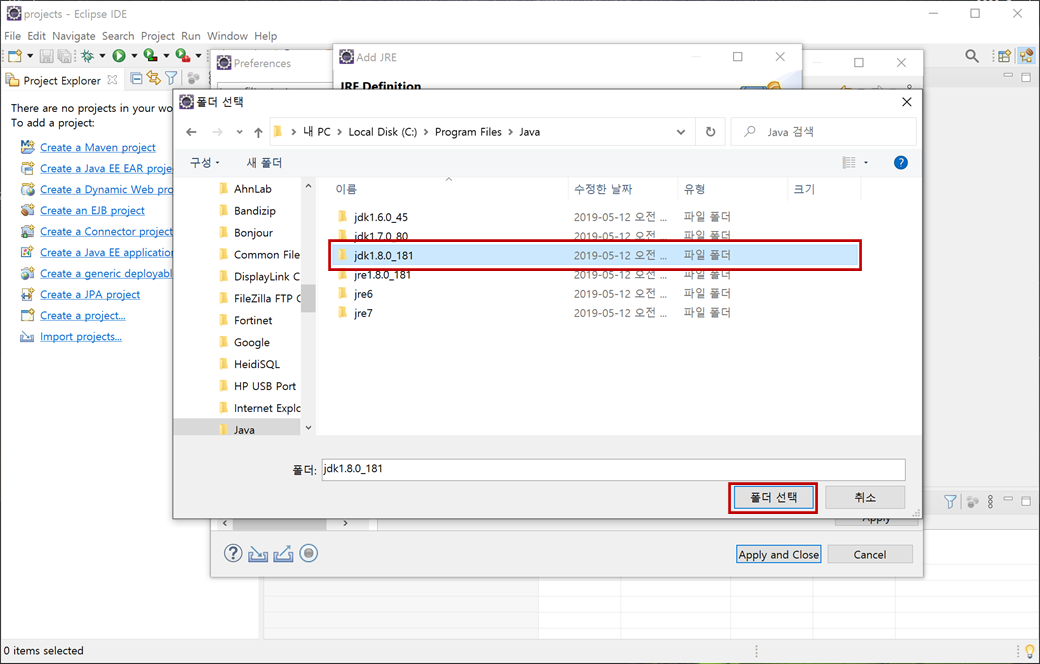Sort by 이름 column header
The height and width of the screenshot is (664, 1040).
click(x=346, y=189)
